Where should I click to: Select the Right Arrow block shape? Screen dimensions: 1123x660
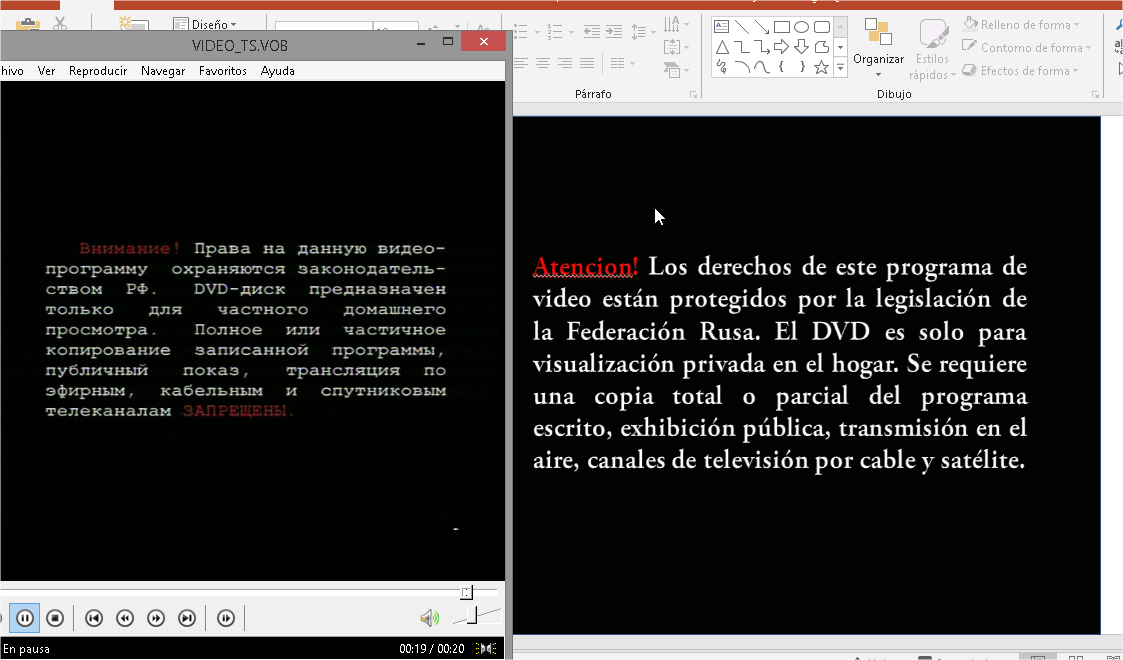[782, 47]
